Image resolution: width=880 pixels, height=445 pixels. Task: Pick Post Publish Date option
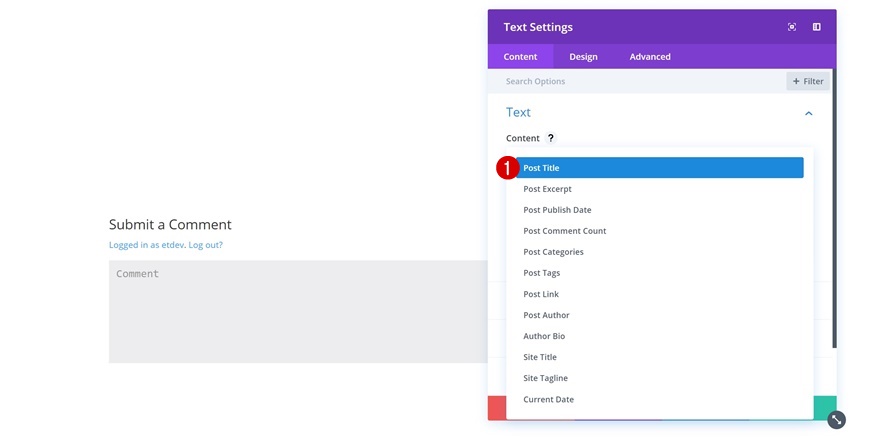pyautogui.click(x=557, y=210)
